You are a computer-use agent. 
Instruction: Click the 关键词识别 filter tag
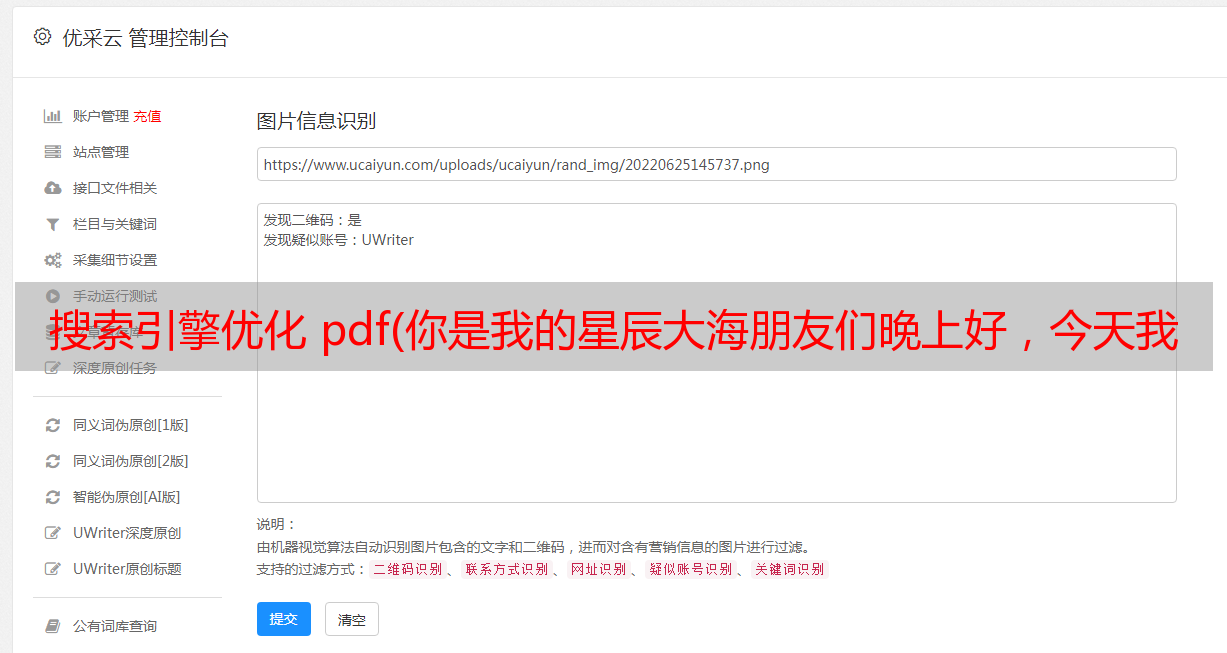click(790, 569)
